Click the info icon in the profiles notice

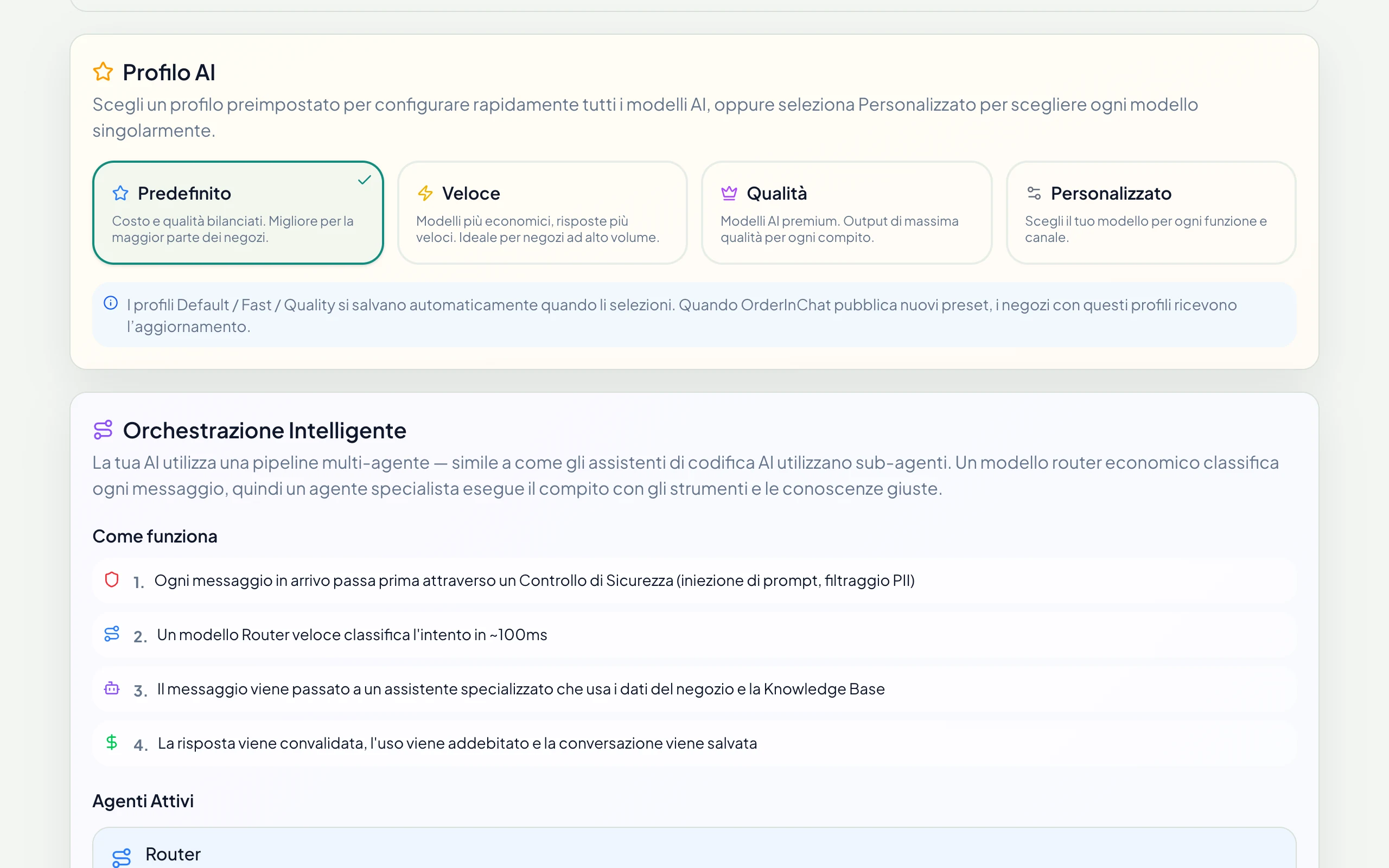coord(111,303)
